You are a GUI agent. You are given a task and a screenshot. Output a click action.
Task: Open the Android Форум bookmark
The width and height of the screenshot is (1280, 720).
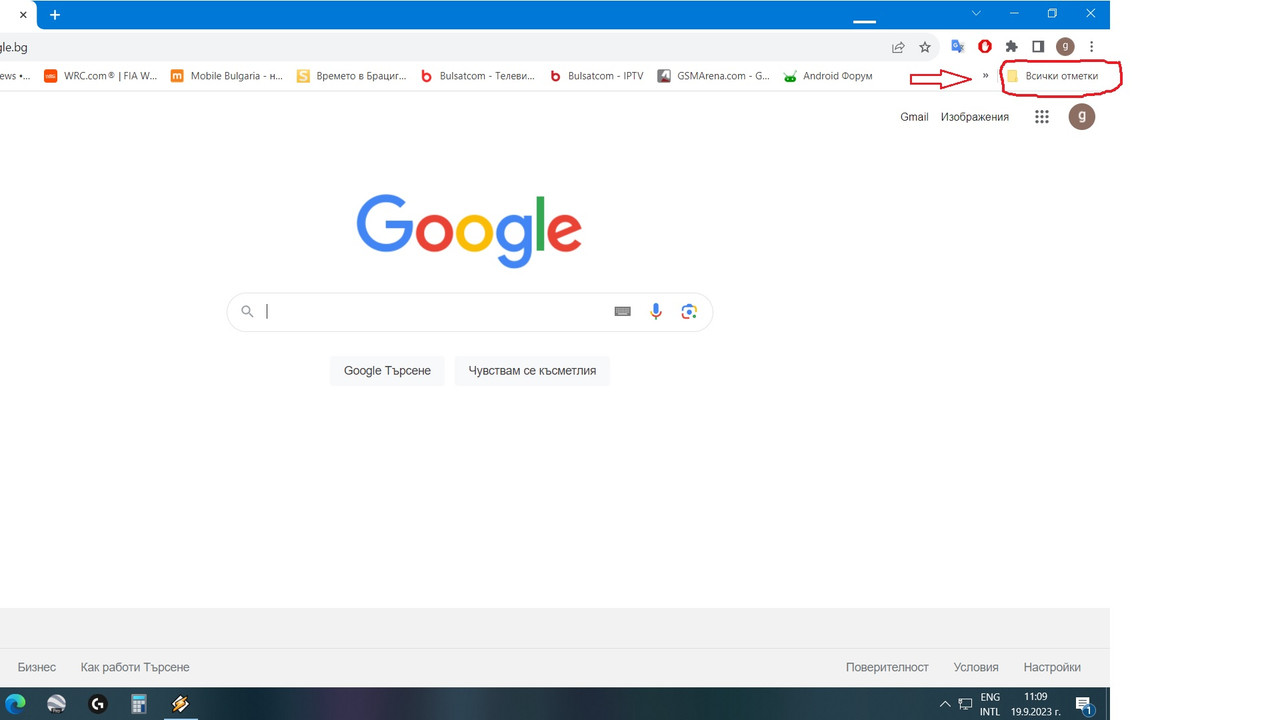coord(828,75)
